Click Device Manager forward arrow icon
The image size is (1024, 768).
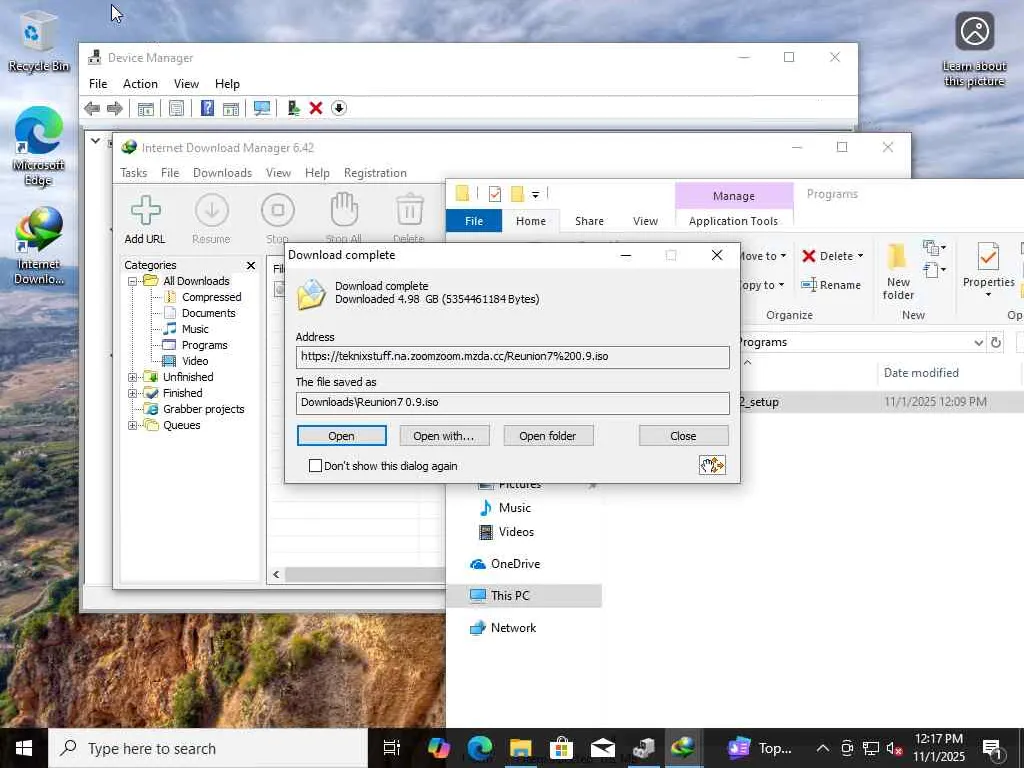click(x=114, y=108)
